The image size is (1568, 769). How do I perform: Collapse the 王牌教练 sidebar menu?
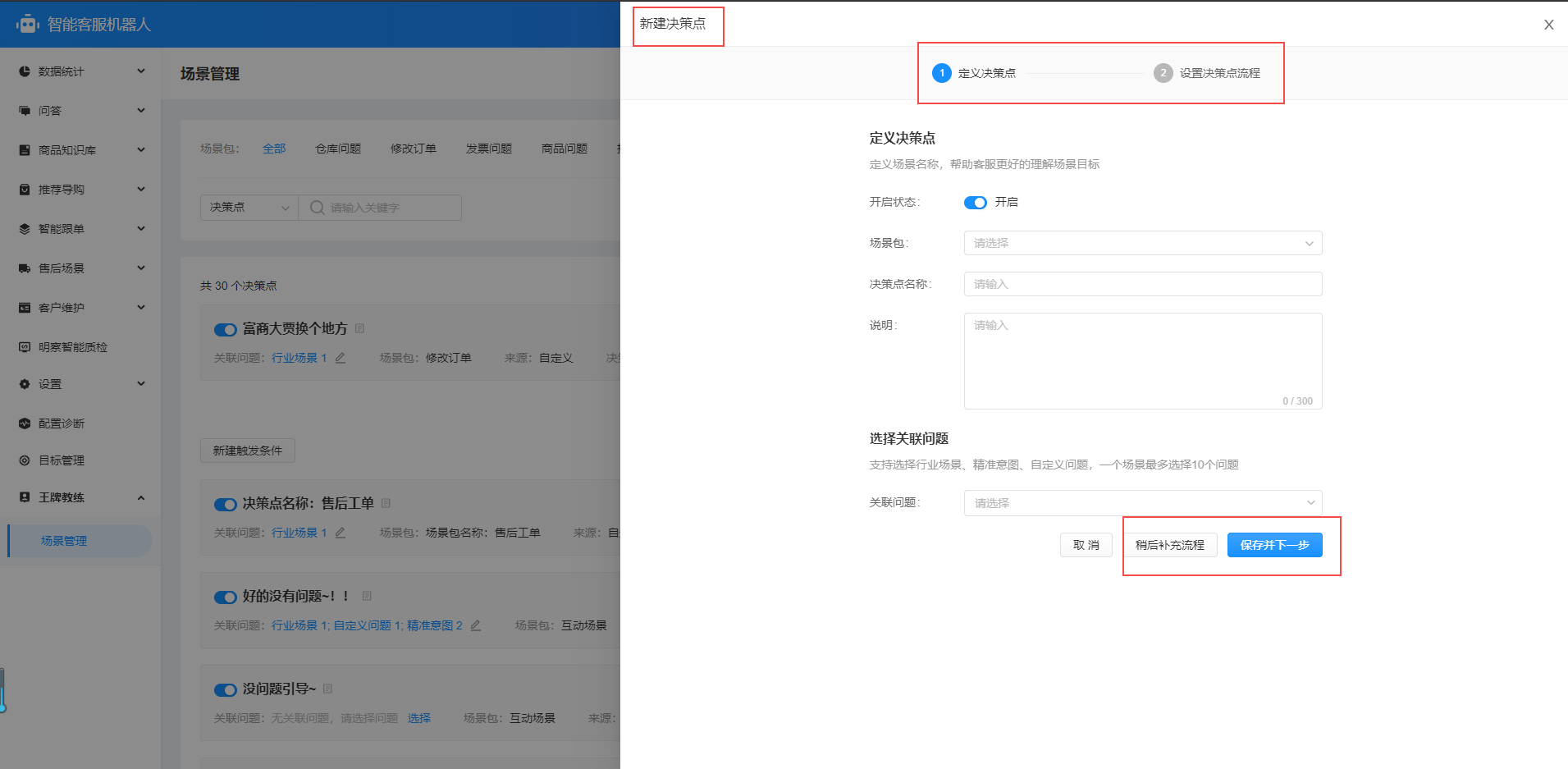(141, 497)
